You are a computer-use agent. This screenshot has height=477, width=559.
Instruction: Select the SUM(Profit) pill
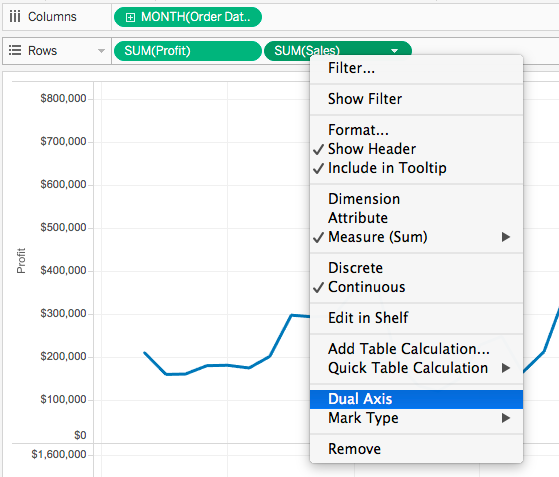pyautogui.click(x=188, y=51)
